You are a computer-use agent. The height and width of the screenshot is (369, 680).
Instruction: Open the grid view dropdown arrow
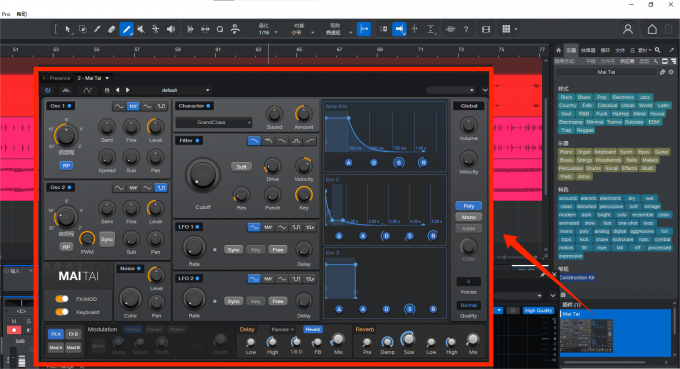(516, 29)
